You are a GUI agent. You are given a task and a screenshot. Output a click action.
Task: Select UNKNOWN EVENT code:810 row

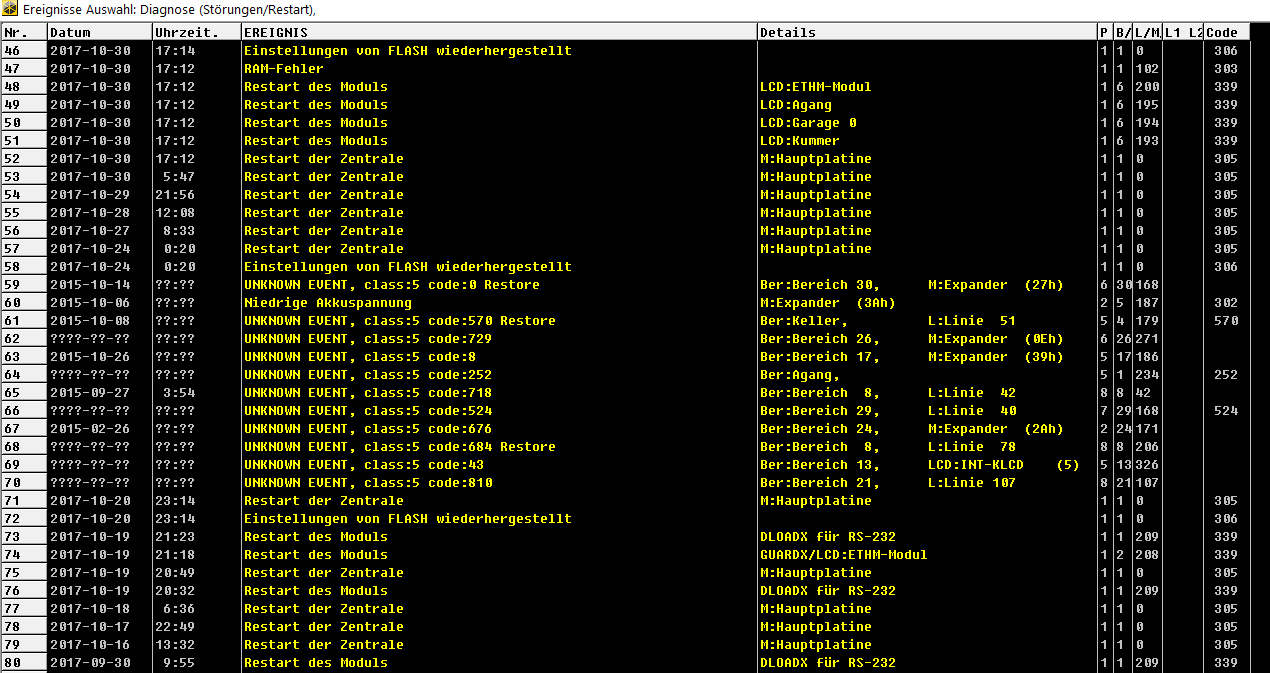point(367,483)
